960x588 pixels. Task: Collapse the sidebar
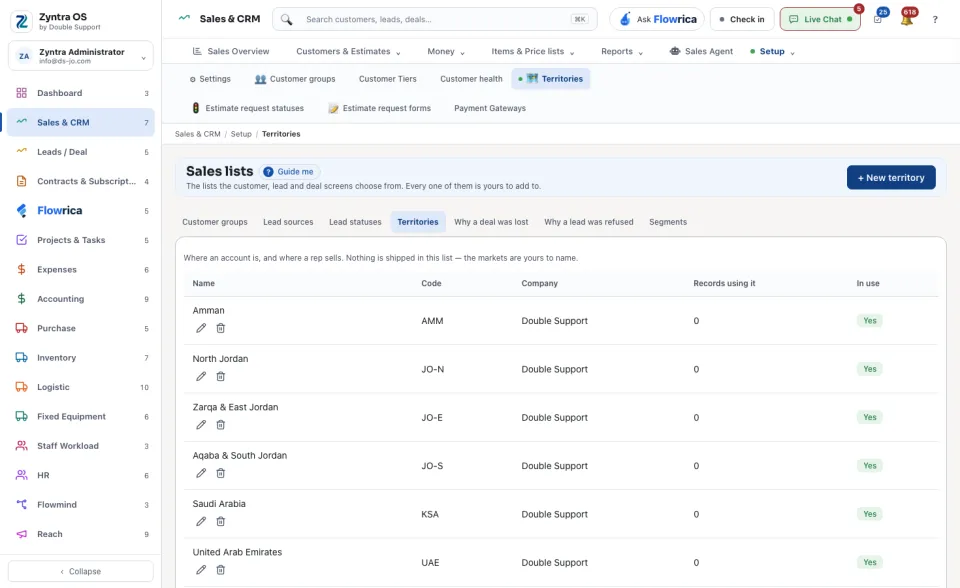81,571
